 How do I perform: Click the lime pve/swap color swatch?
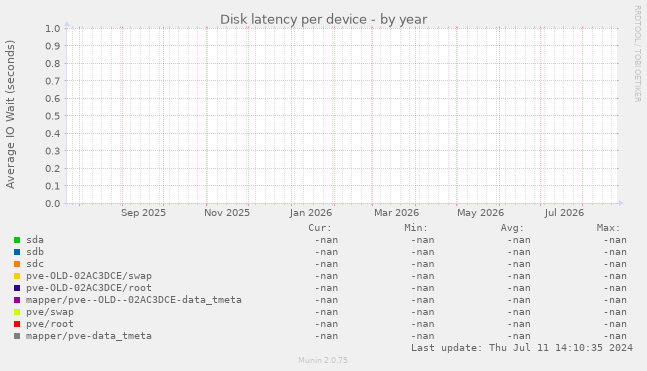pos(17,312)
